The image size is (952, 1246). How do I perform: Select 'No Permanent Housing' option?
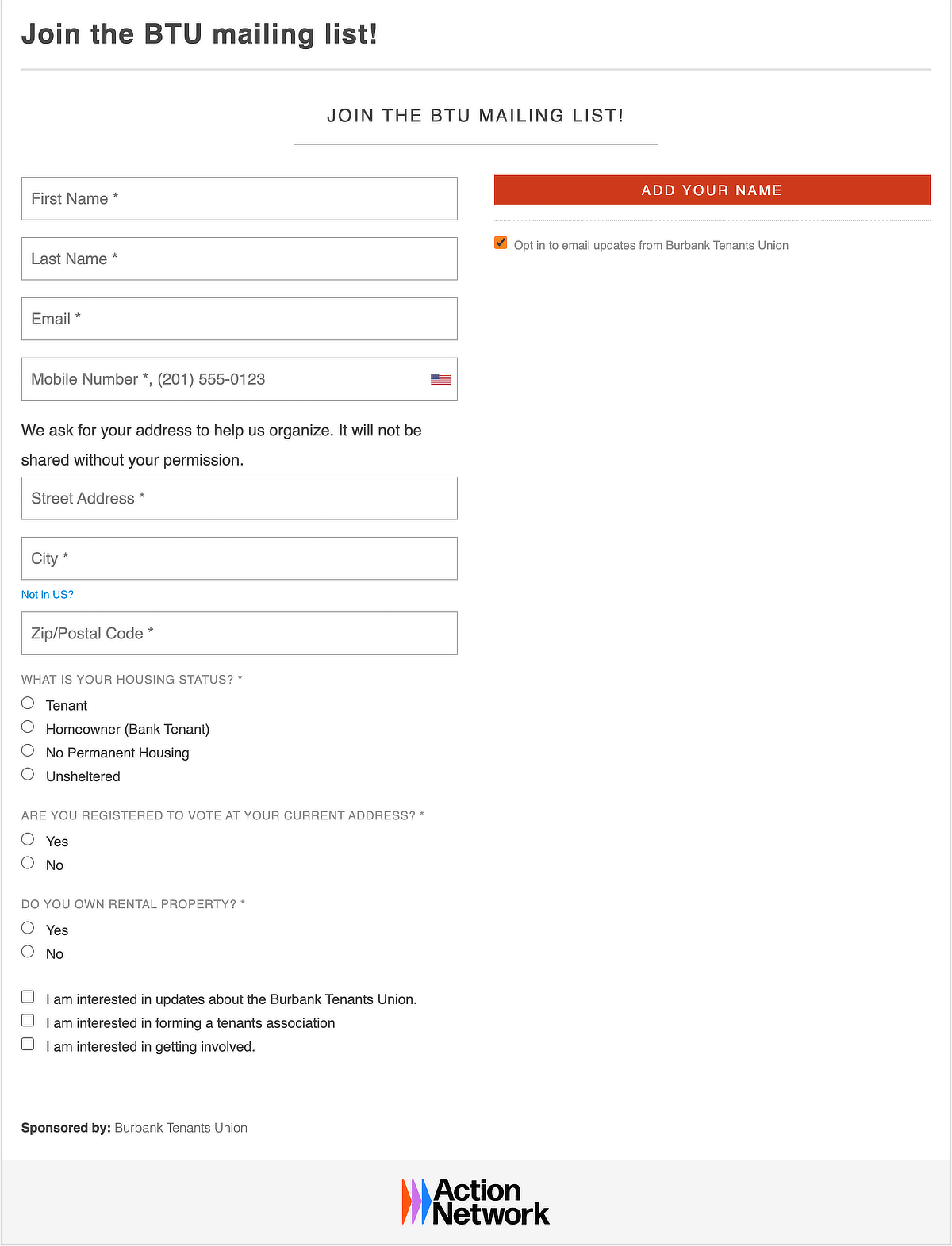pos(28,750)
